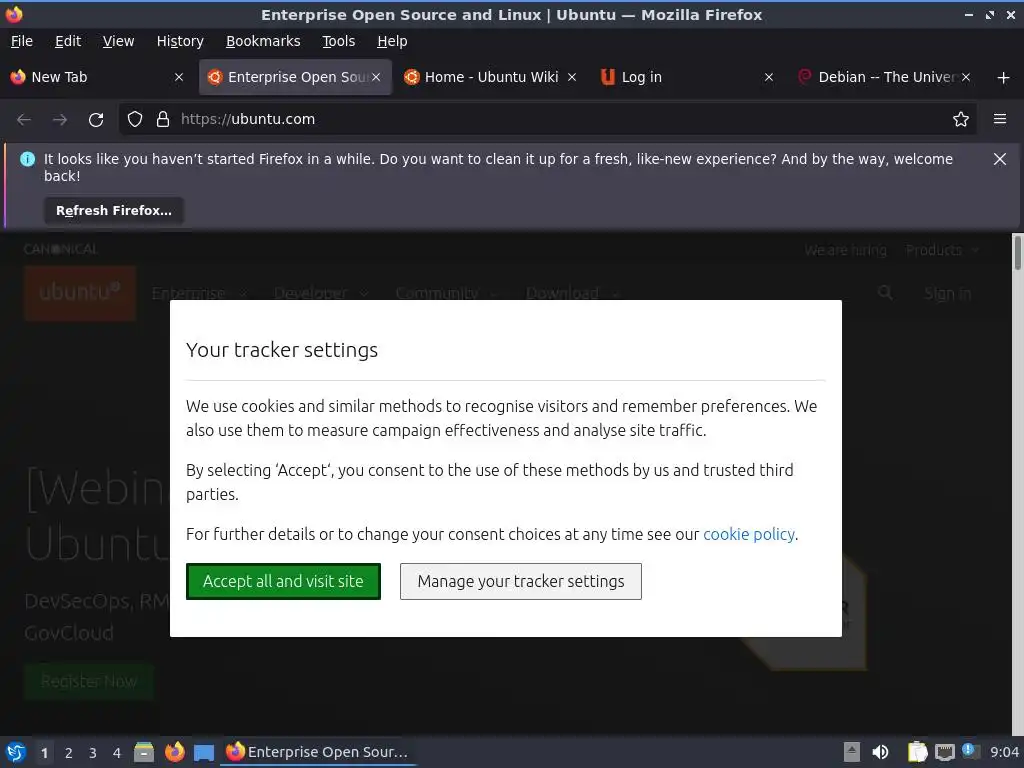The height and width of the screenshot is (768, 1024).
Task: Click the page vertical scrollbar thumb
Action: 1017,252
